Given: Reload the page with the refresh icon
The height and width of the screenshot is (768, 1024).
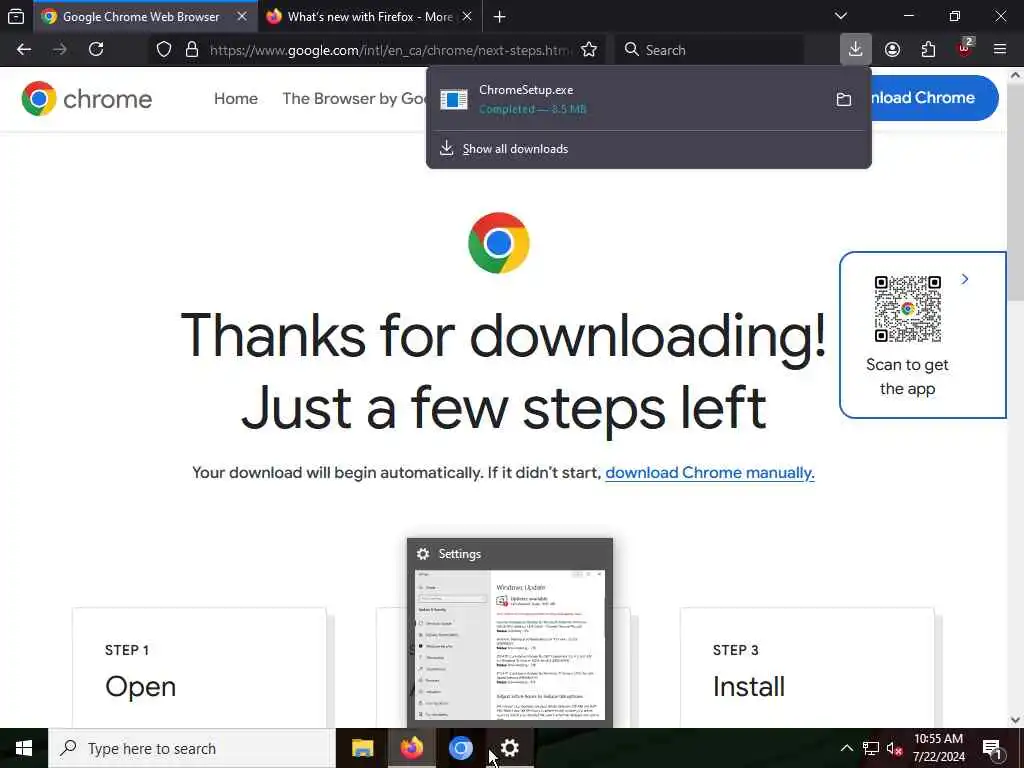Looking at the screenshot, I should coord(96,50).
